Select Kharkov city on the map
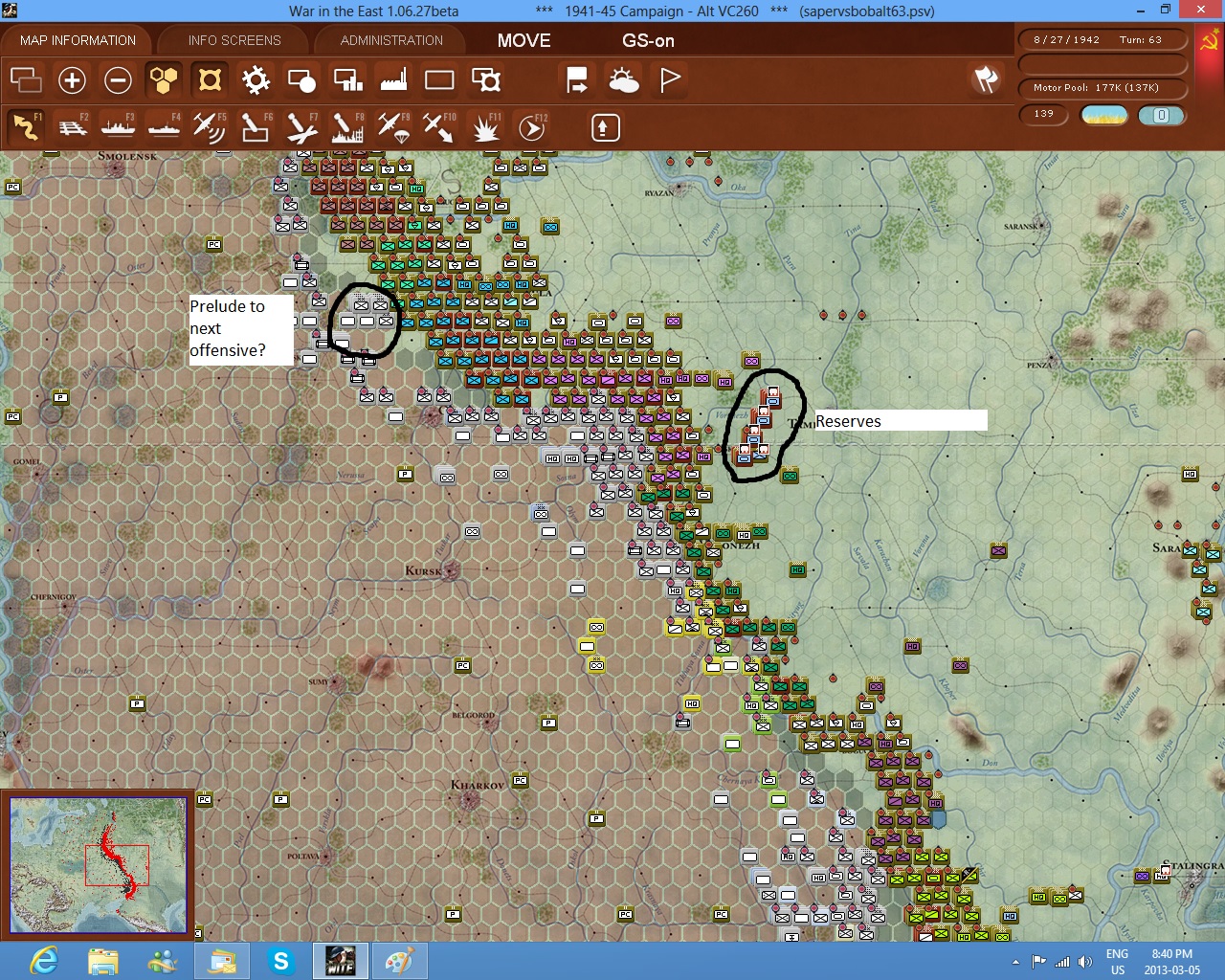 [x=470, y=799]
